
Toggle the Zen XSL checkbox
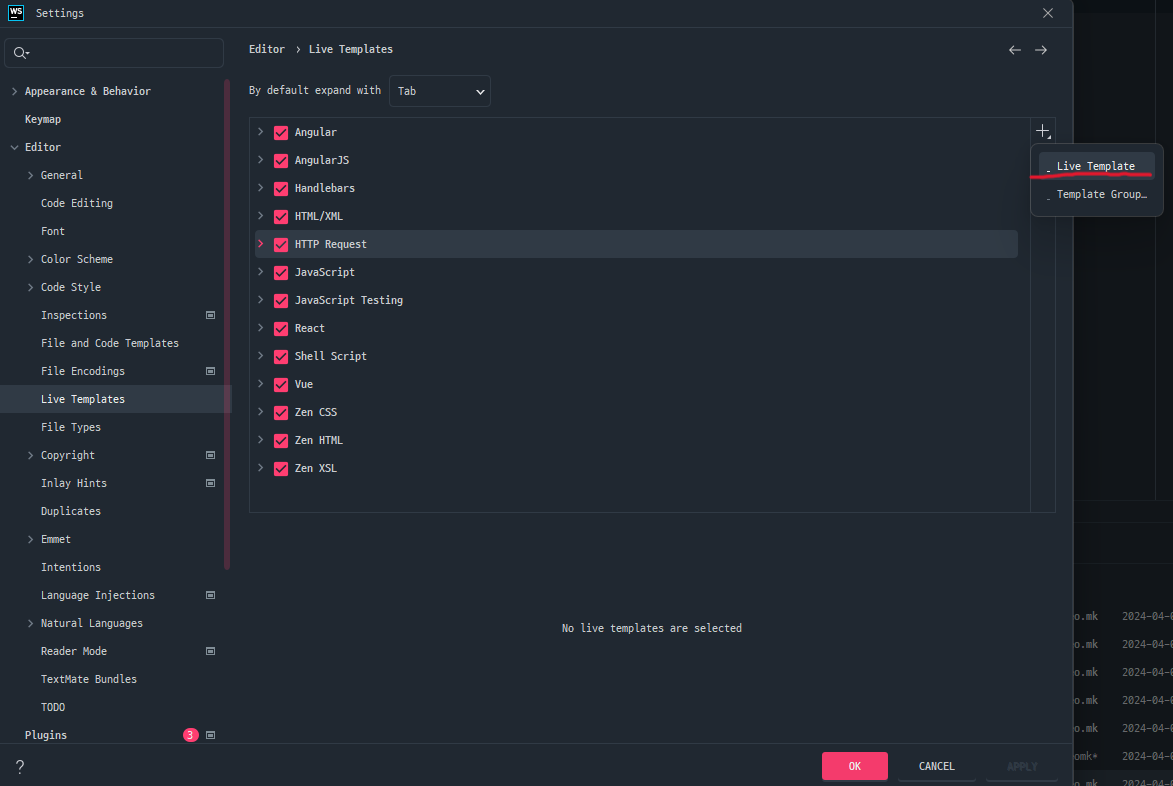point(281,468)
